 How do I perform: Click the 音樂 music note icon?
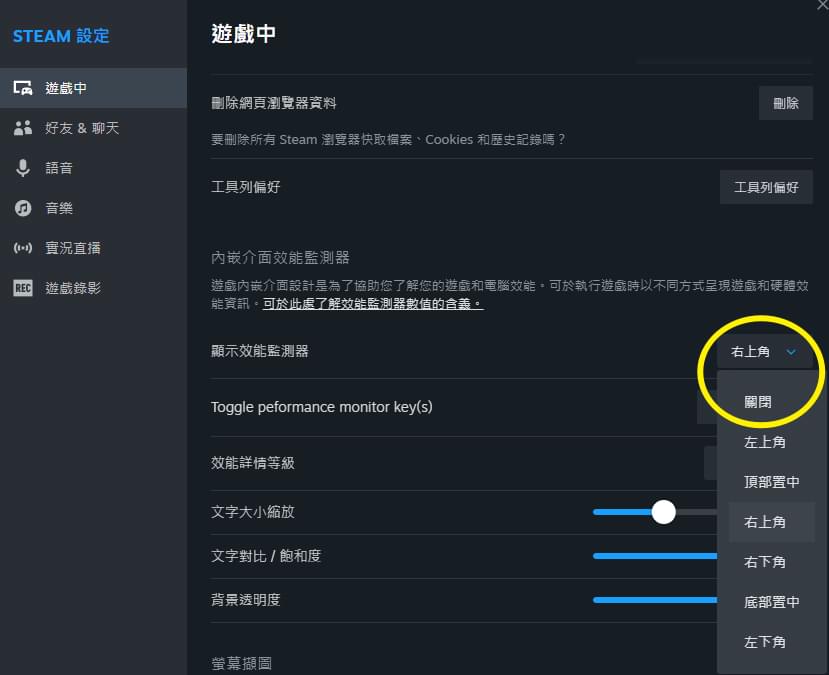23,208
